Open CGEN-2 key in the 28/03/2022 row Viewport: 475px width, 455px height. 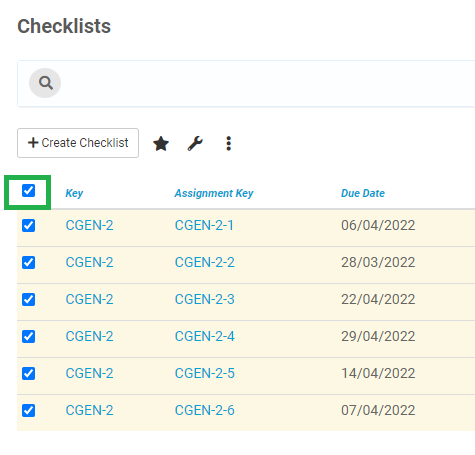click(x=89, y=263)
